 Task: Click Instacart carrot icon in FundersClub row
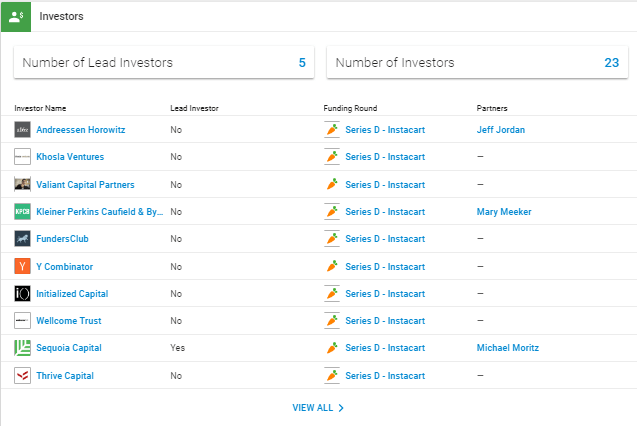[332, 239]
